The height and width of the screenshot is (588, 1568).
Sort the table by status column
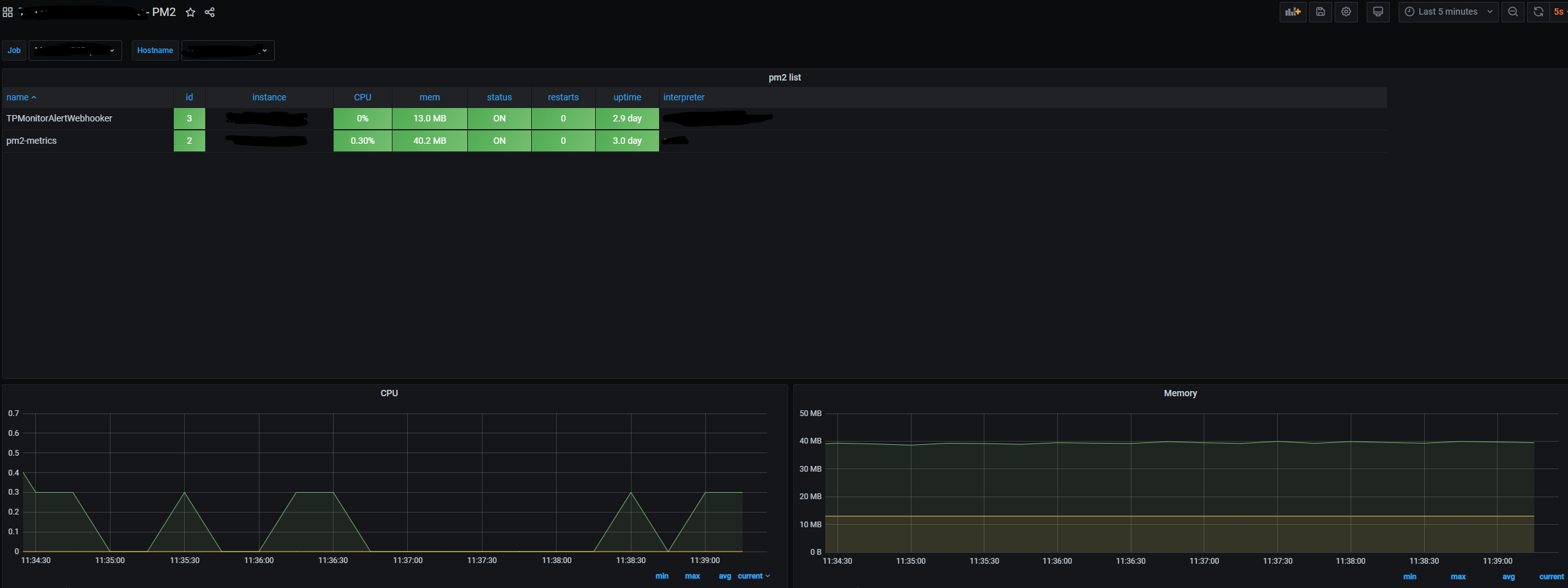coord(499,97)
